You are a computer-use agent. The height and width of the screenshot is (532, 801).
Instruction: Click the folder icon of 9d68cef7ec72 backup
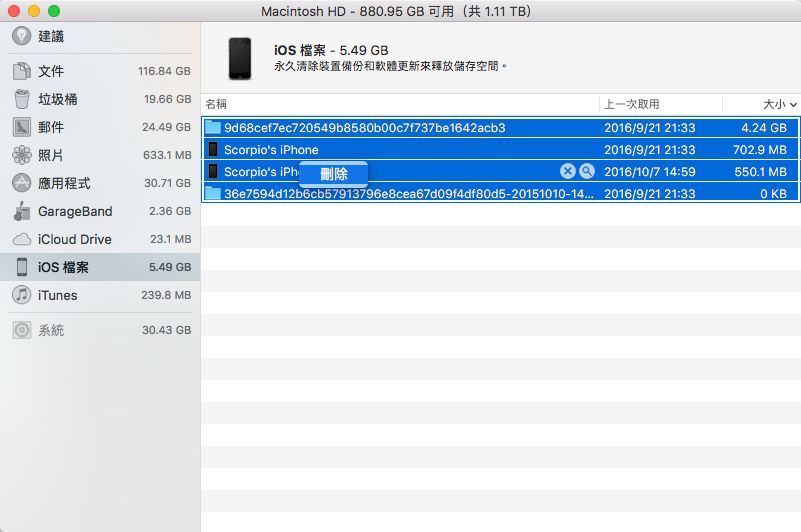212,127
